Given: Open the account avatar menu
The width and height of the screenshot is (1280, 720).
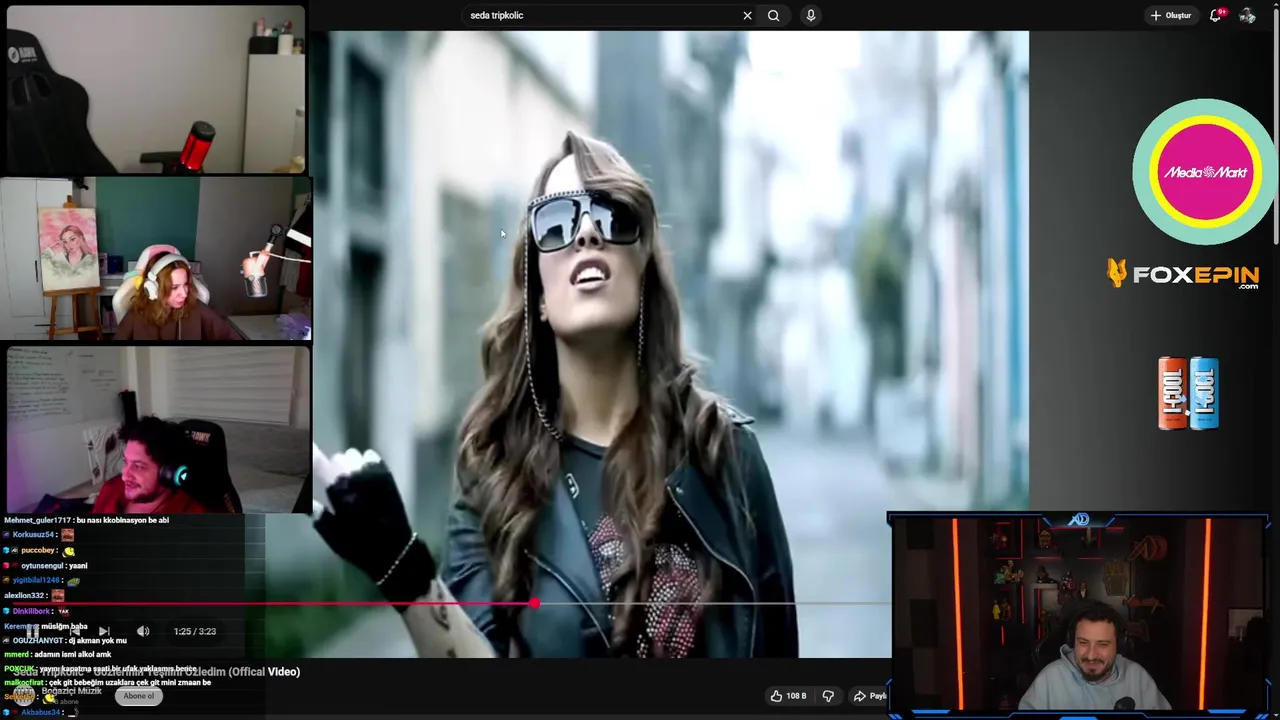Looking at the screenshot, I should point(1247,15).
